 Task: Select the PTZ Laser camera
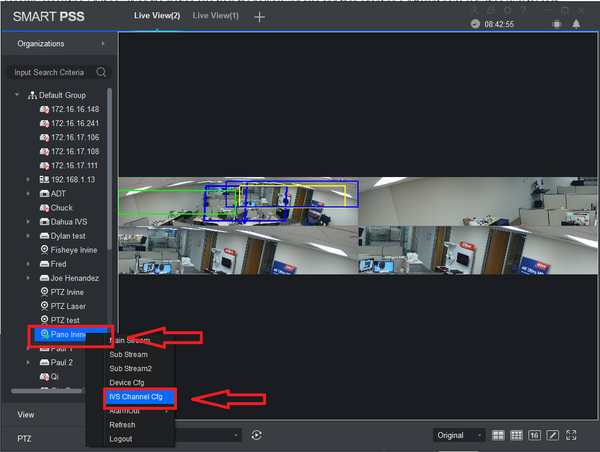(x=63, y=306)
